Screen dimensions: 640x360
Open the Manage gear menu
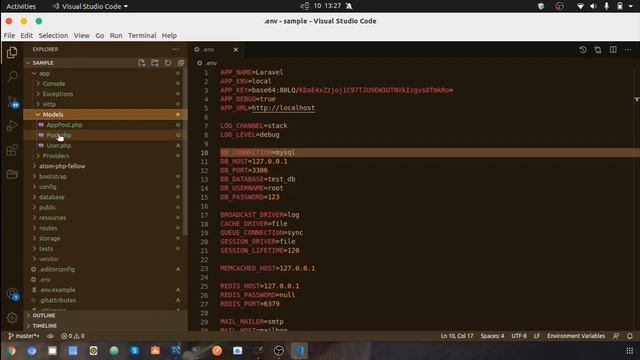tap(12, 318)
